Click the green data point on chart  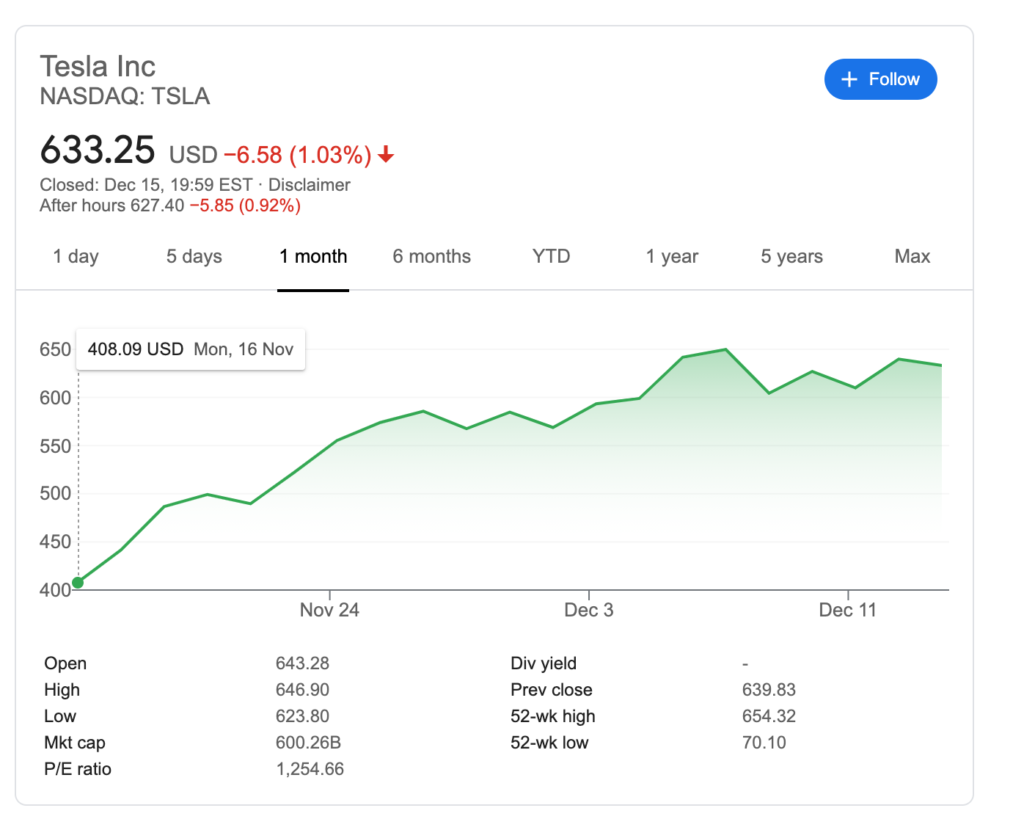(x=78, y=583)
